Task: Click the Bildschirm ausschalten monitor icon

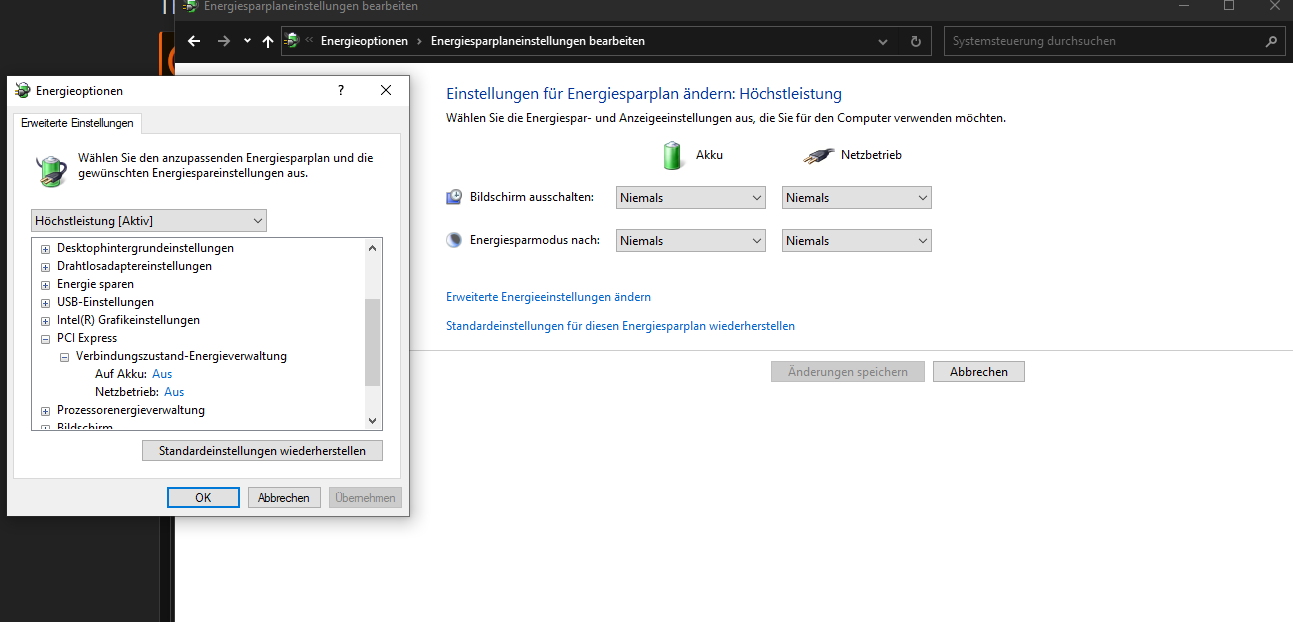Action: [x=454, y=197]
